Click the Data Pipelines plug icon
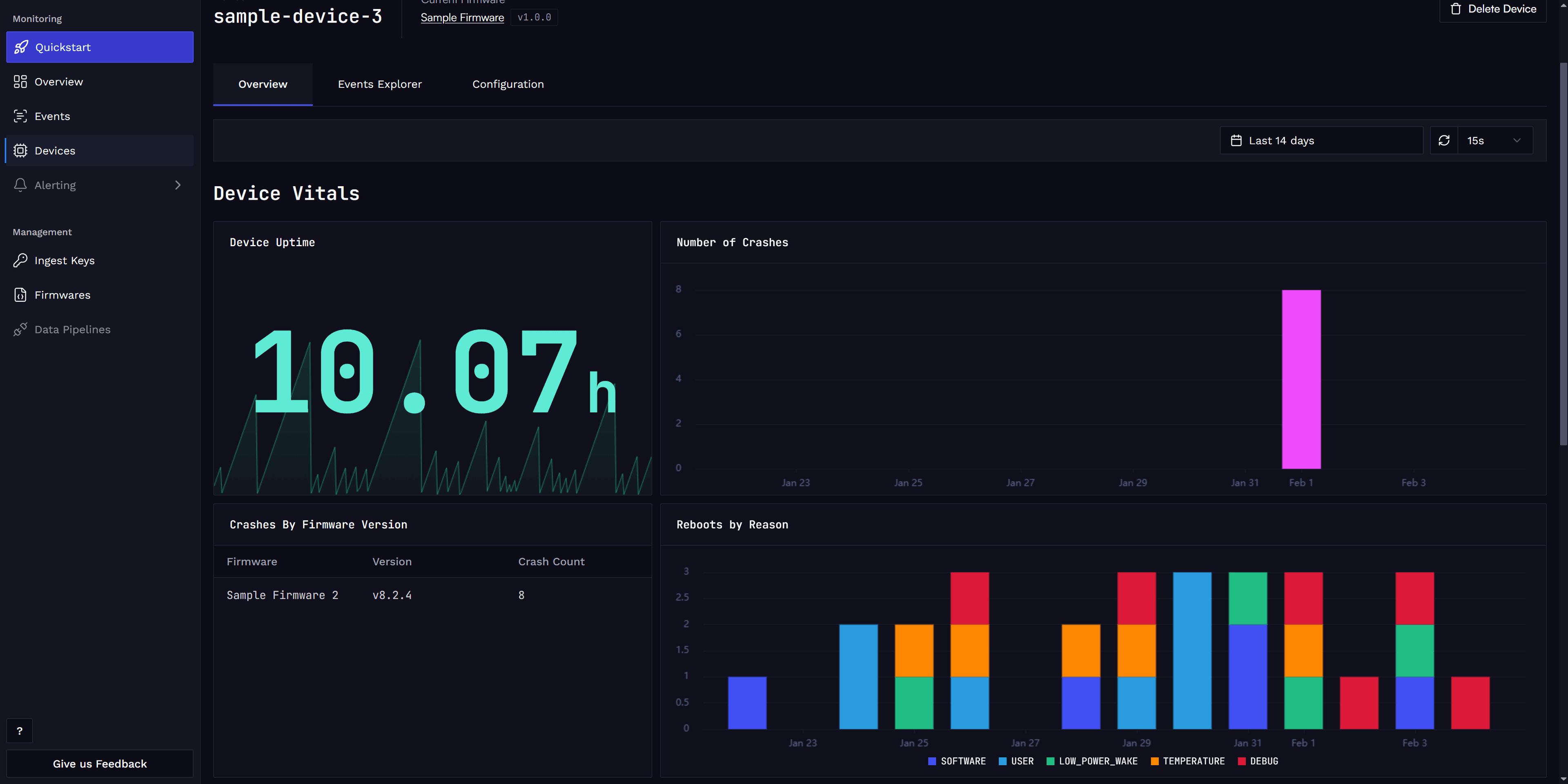The height and width of the screenshot is (784, 1568). (x=20, y=329)
